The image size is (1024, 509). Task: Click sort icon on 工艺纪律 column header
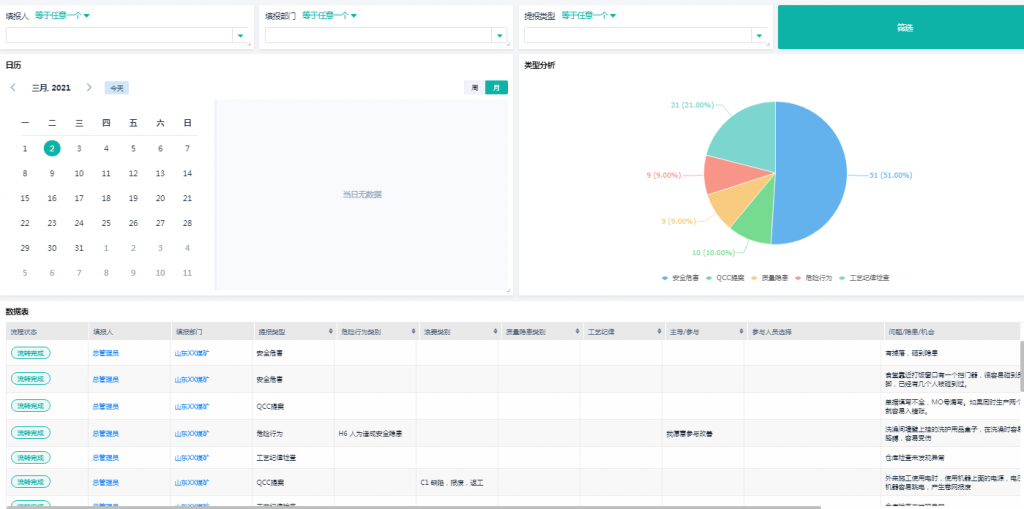tap(658, 332)
